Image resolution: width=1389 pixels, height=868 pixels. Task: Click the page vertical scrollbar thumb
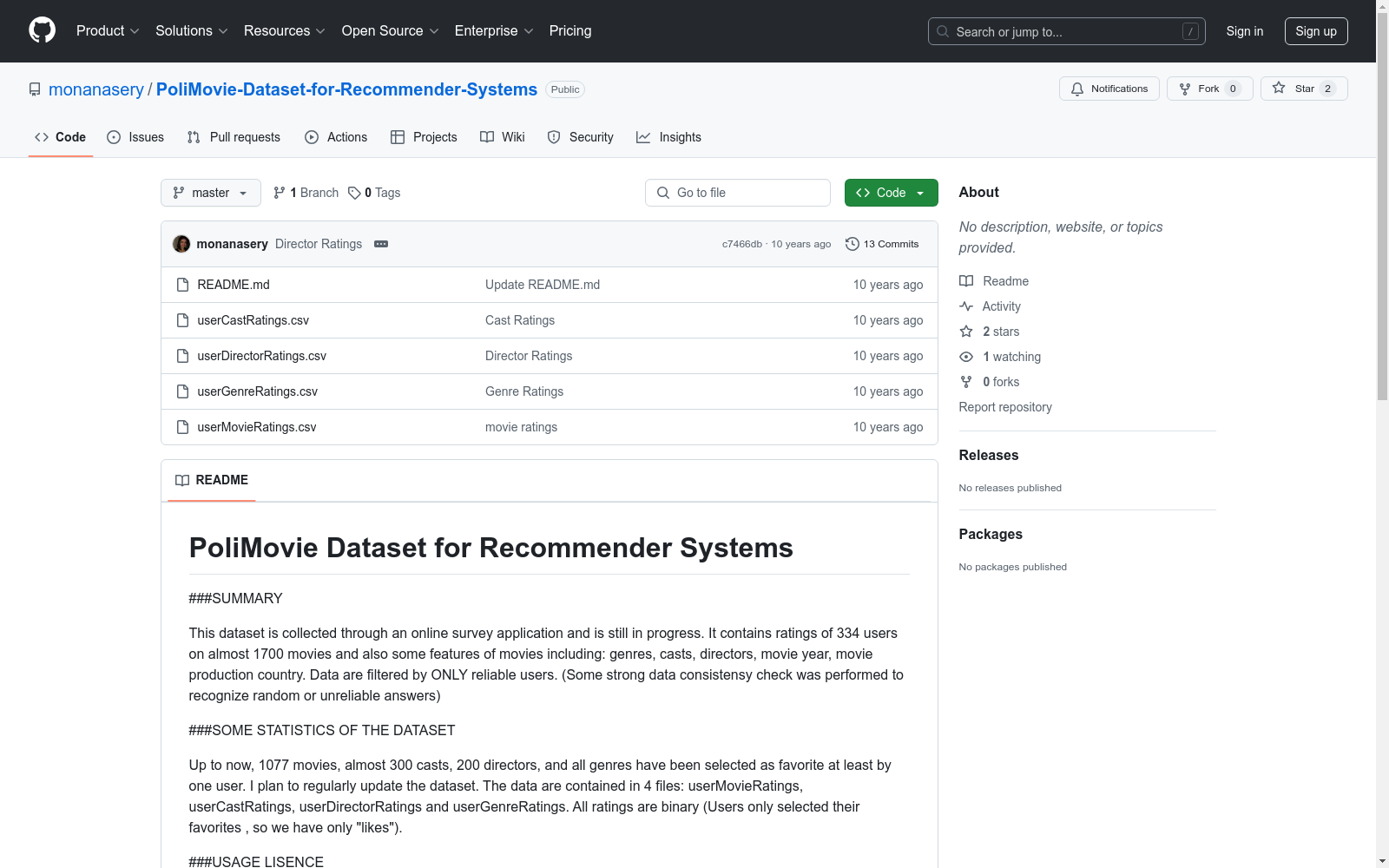pyautogui.click(x=1382, y=207)
